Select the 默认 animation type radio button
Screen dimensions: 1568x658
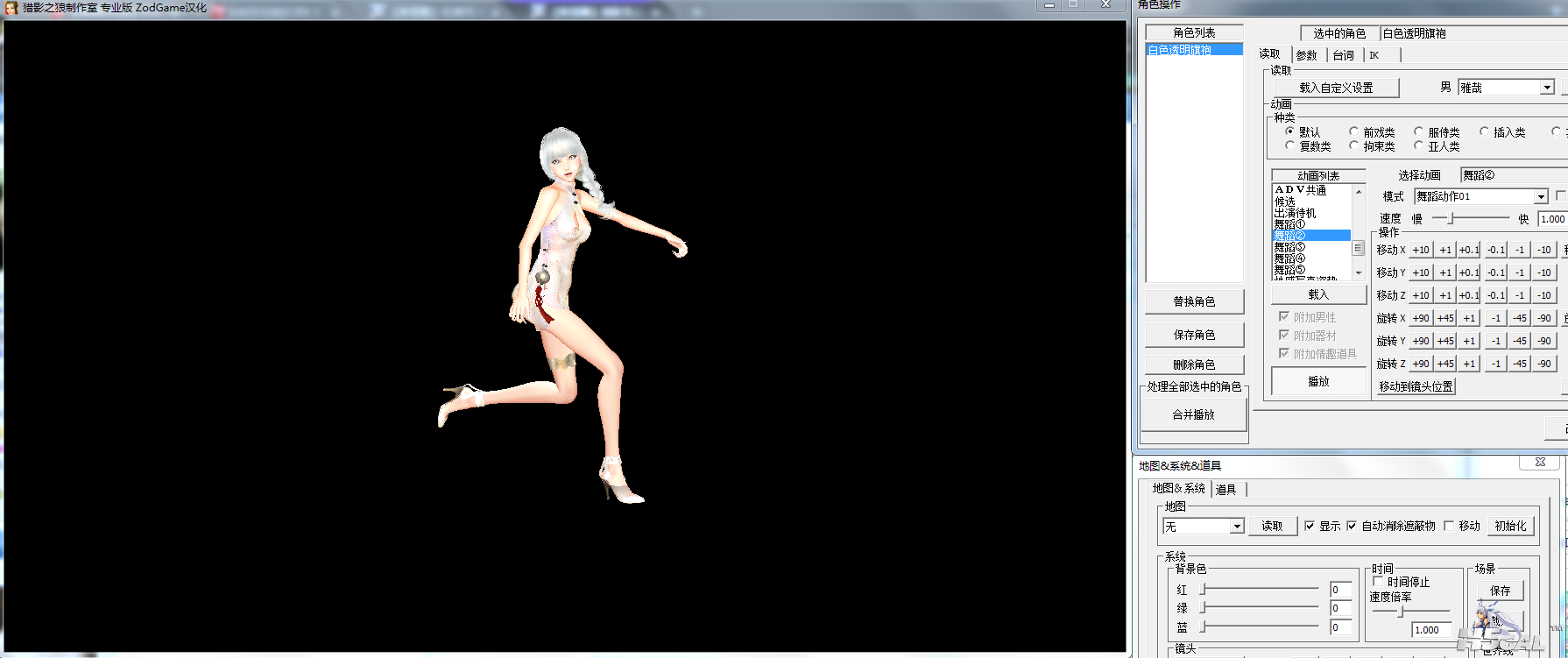[1289, 131]
